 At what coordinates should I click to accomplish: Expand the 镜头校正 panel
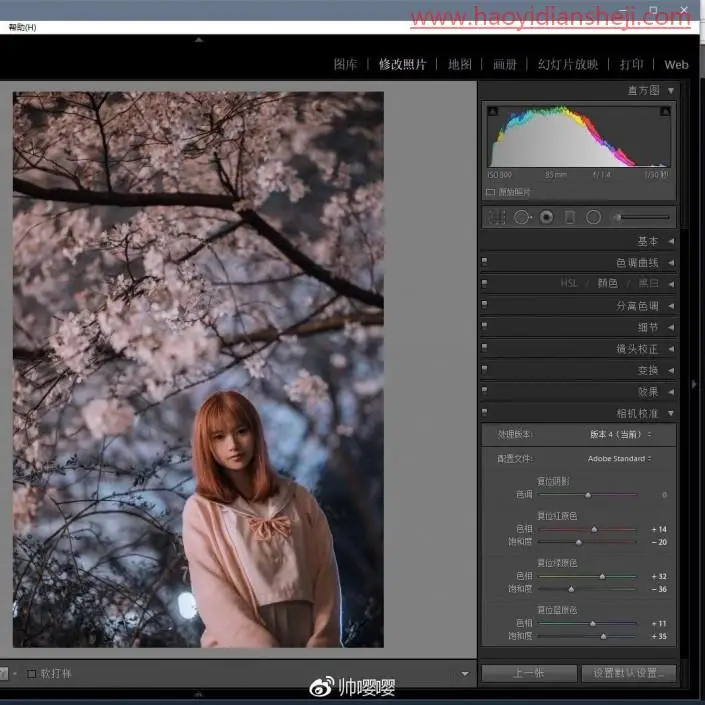coord(671,349)
